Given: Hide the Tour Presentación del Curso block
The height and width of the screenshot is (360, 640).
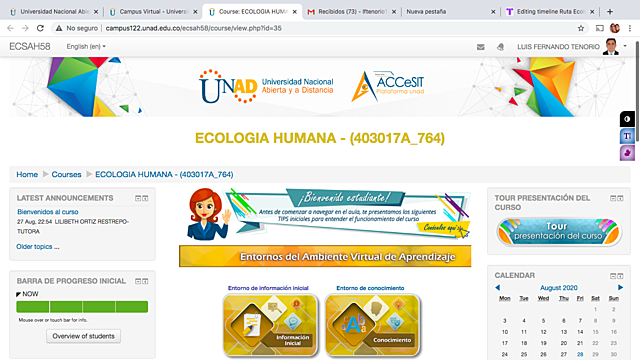Looking at the screenshot, I should point(613,198).
